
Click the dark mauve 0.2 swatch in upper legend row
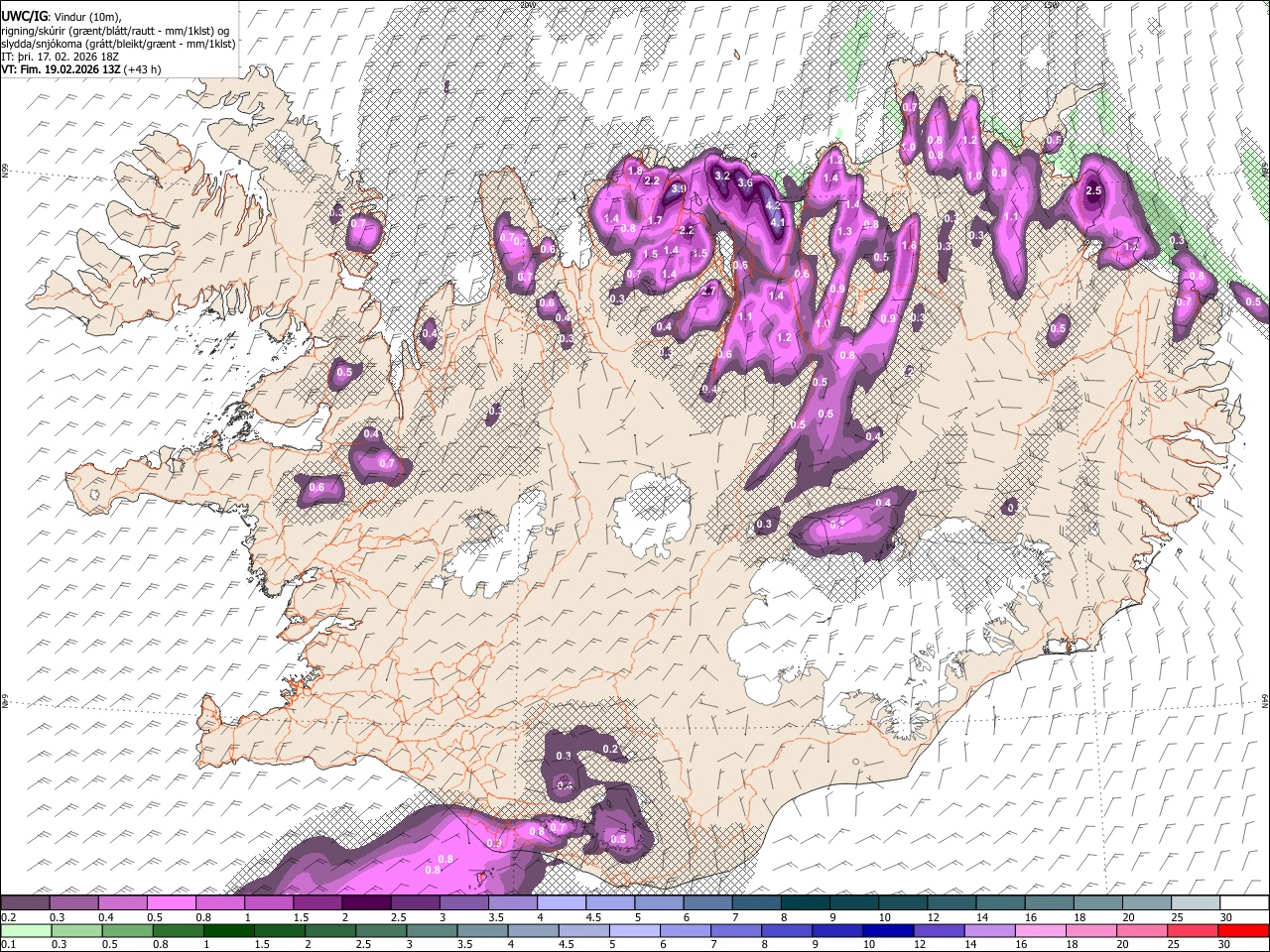pyautogui.click(x=25, y=903)
